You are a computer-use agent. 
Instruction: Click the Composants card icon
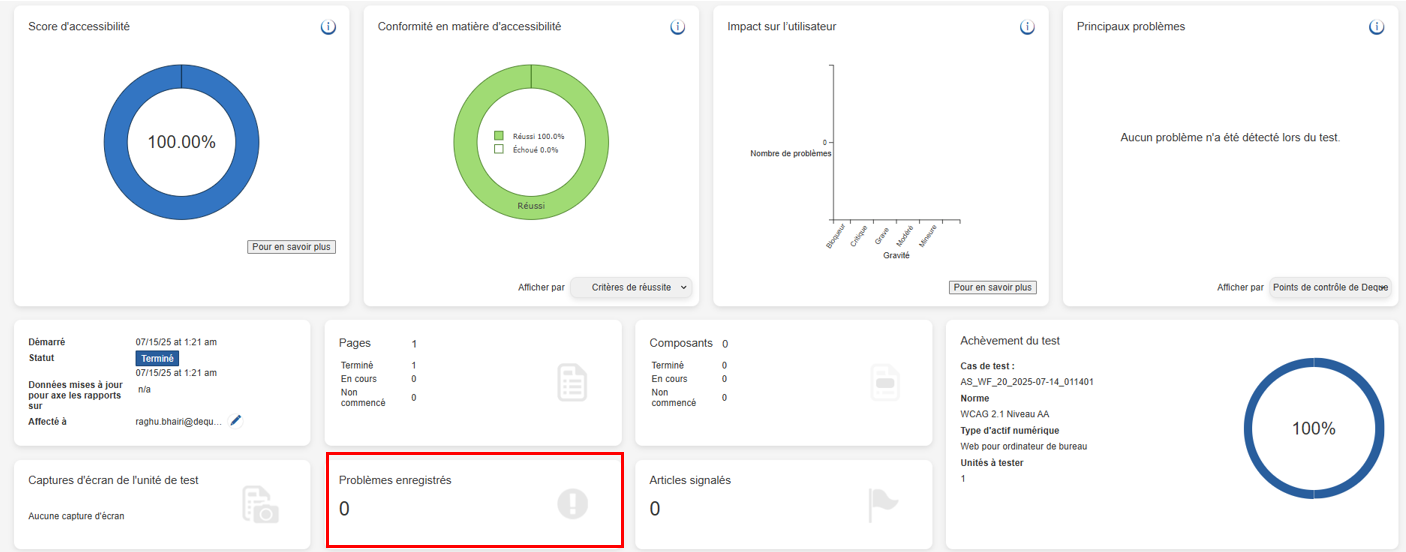(884, 383)
